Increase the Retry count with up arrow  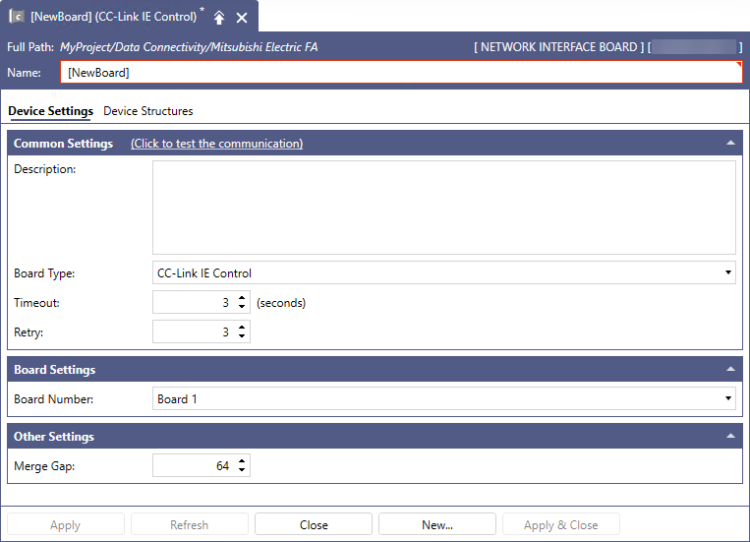click(x=242, y=327)
